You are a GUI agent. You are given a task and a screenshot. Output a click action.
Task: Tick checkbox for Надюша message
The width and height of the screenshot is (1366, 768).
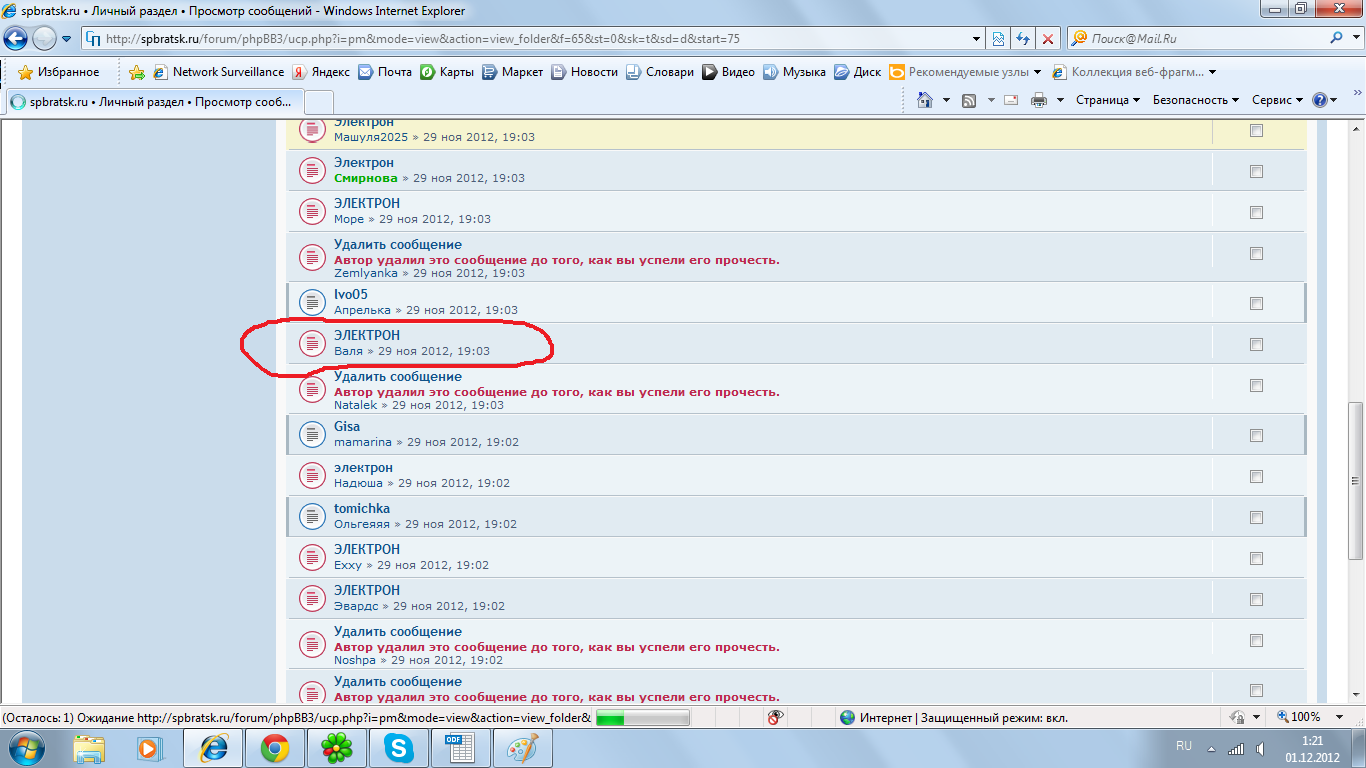pyautogui.click(x=1256, y=476)
